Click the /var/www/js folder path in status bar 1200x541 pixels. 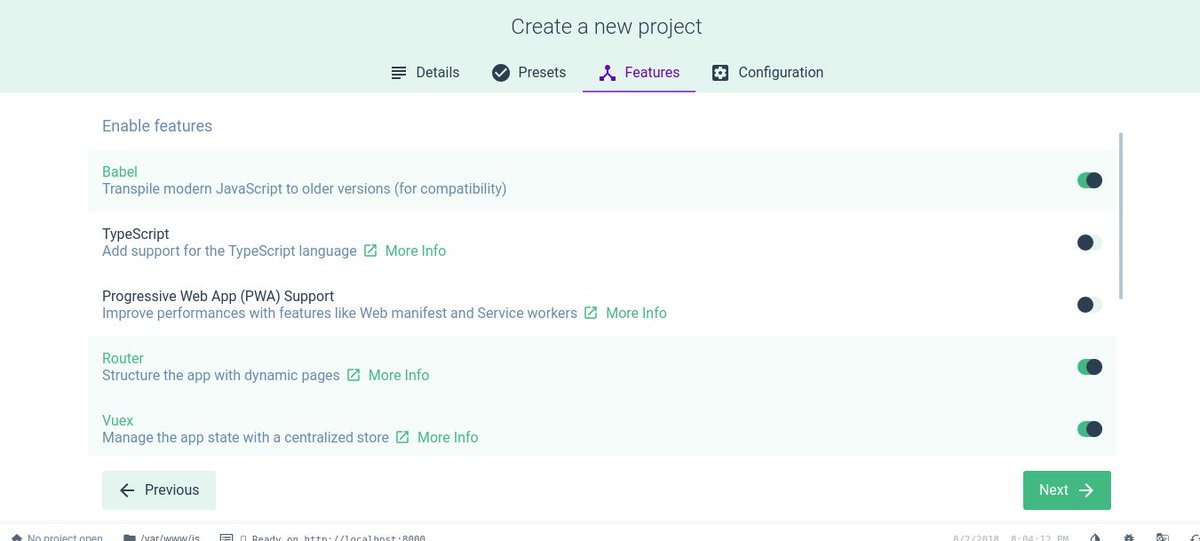(161, 537)
